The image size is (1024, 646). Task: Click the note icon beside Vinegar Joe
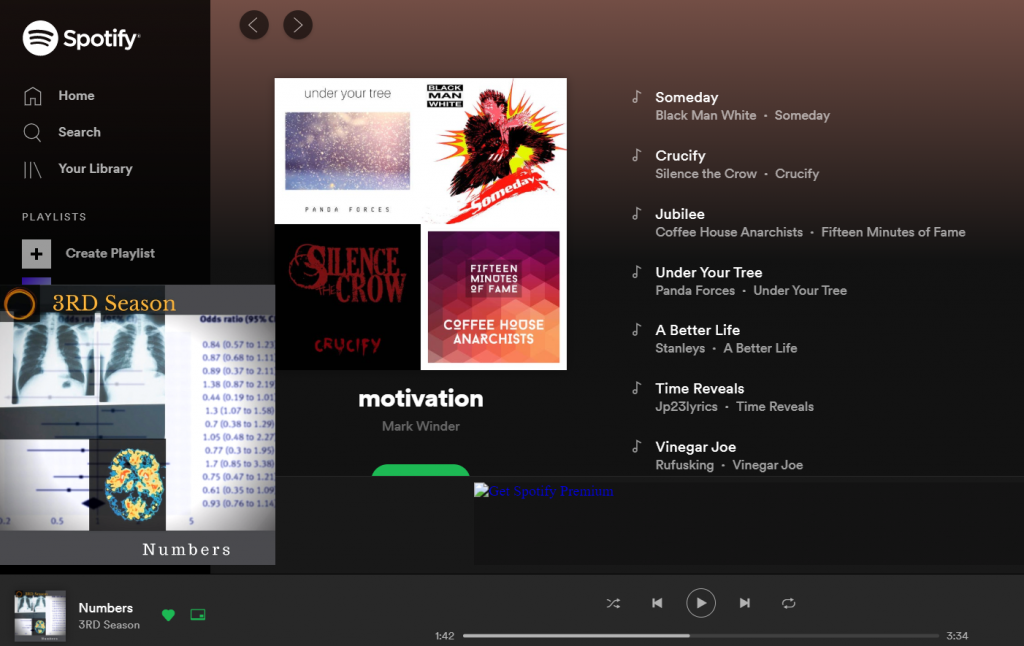coord(637,446)
